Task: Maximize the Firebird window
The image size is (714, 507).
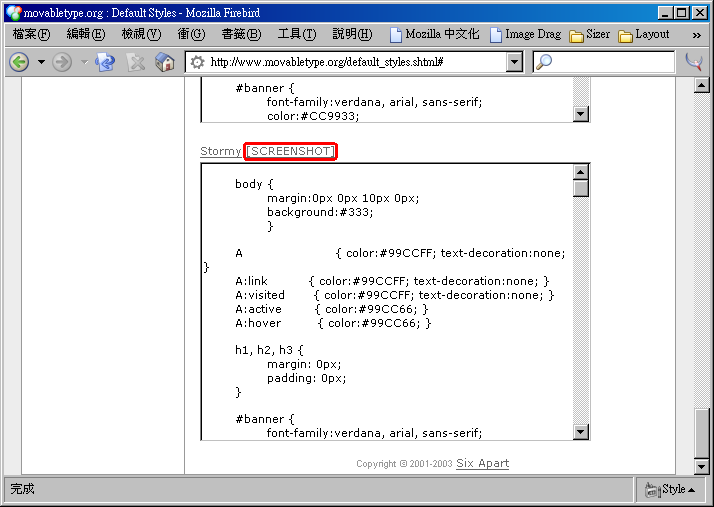Action: point(682,13)
